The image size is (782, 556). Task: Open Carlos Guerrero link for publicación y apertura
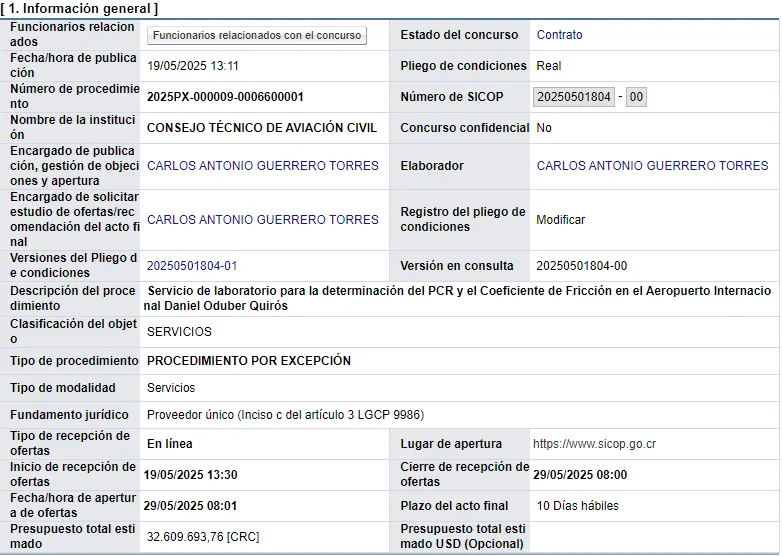click(263, 166)
